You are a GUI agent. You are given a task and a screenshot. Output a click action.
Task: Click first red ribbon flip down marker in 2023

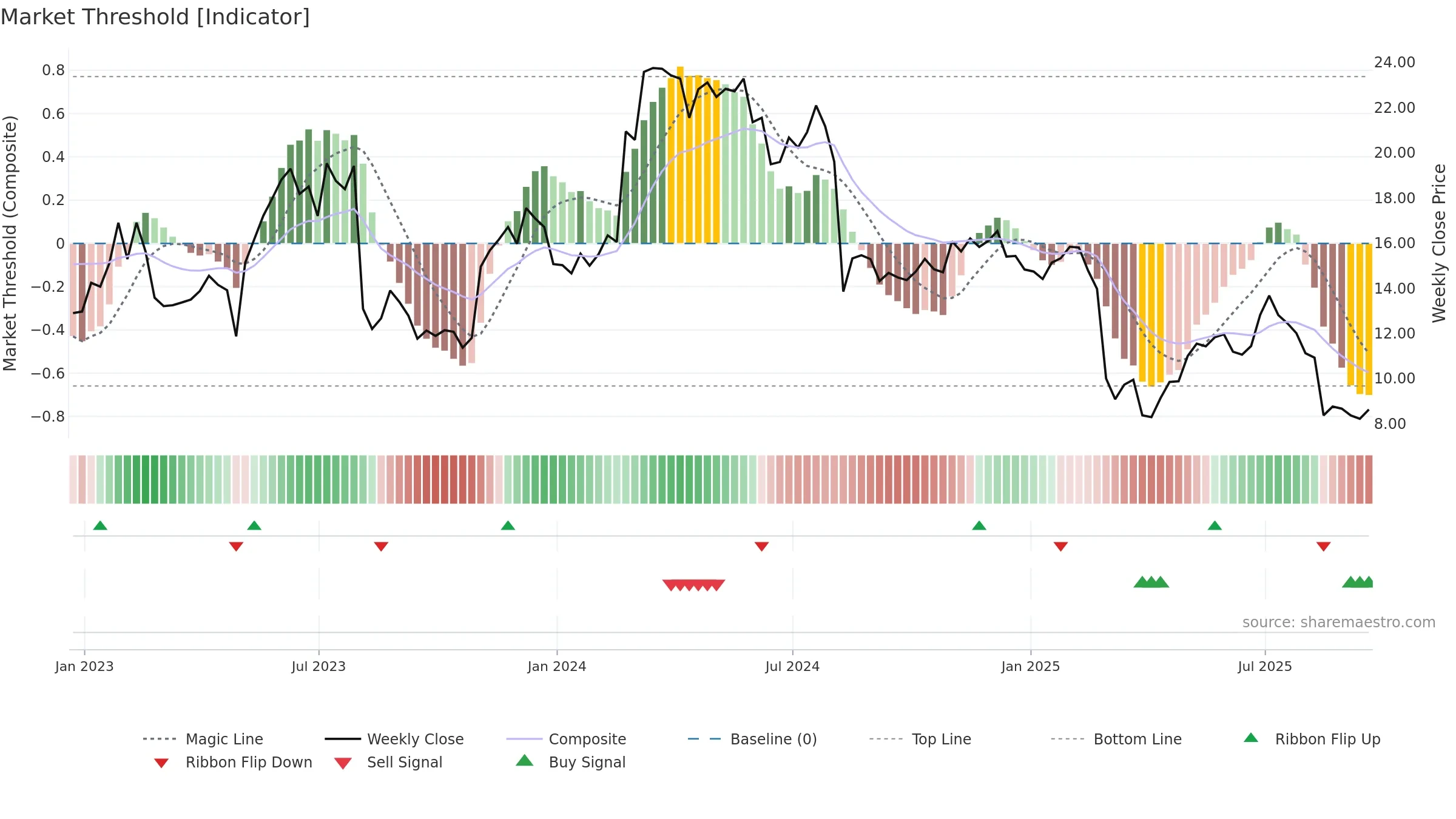pos(236,547)
